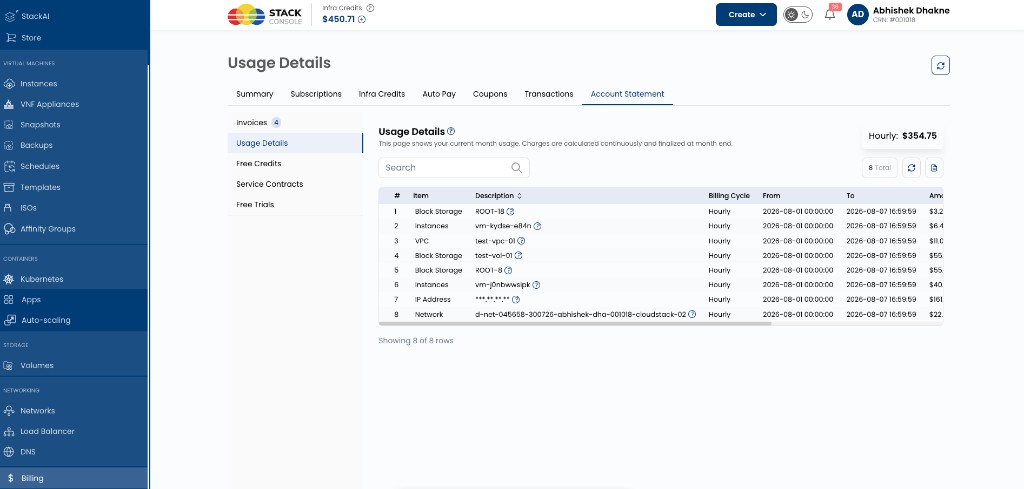Open Backups icon in sidebar
The height and width of the screenshot is (489, 1024).
click(x=9, y=146)
